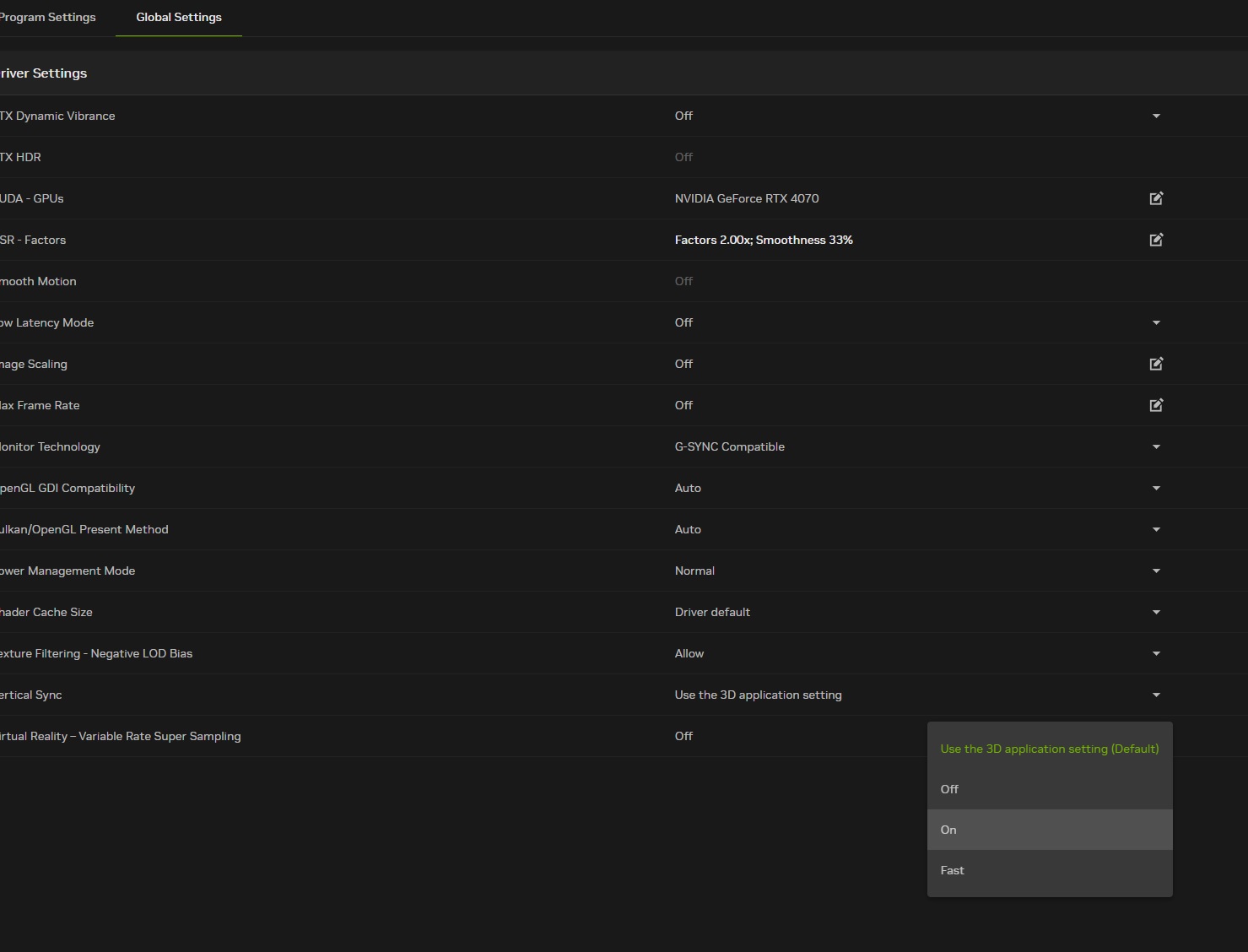
Task: Open OpenGL GDI Compatibility dropdown
Action: pyautogui.click(x=1156, y=488)
